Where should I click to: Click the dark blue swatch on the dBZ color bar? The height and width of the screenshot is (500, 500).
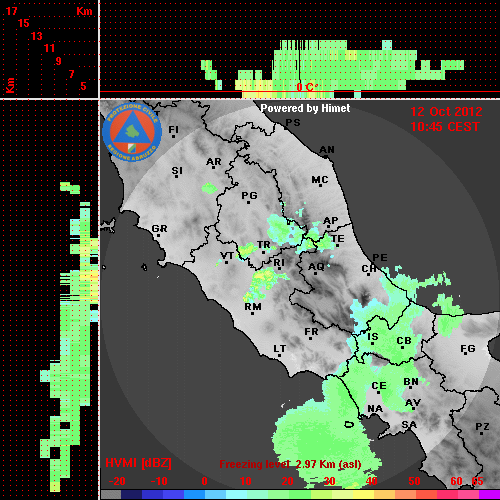coord(131,494)
